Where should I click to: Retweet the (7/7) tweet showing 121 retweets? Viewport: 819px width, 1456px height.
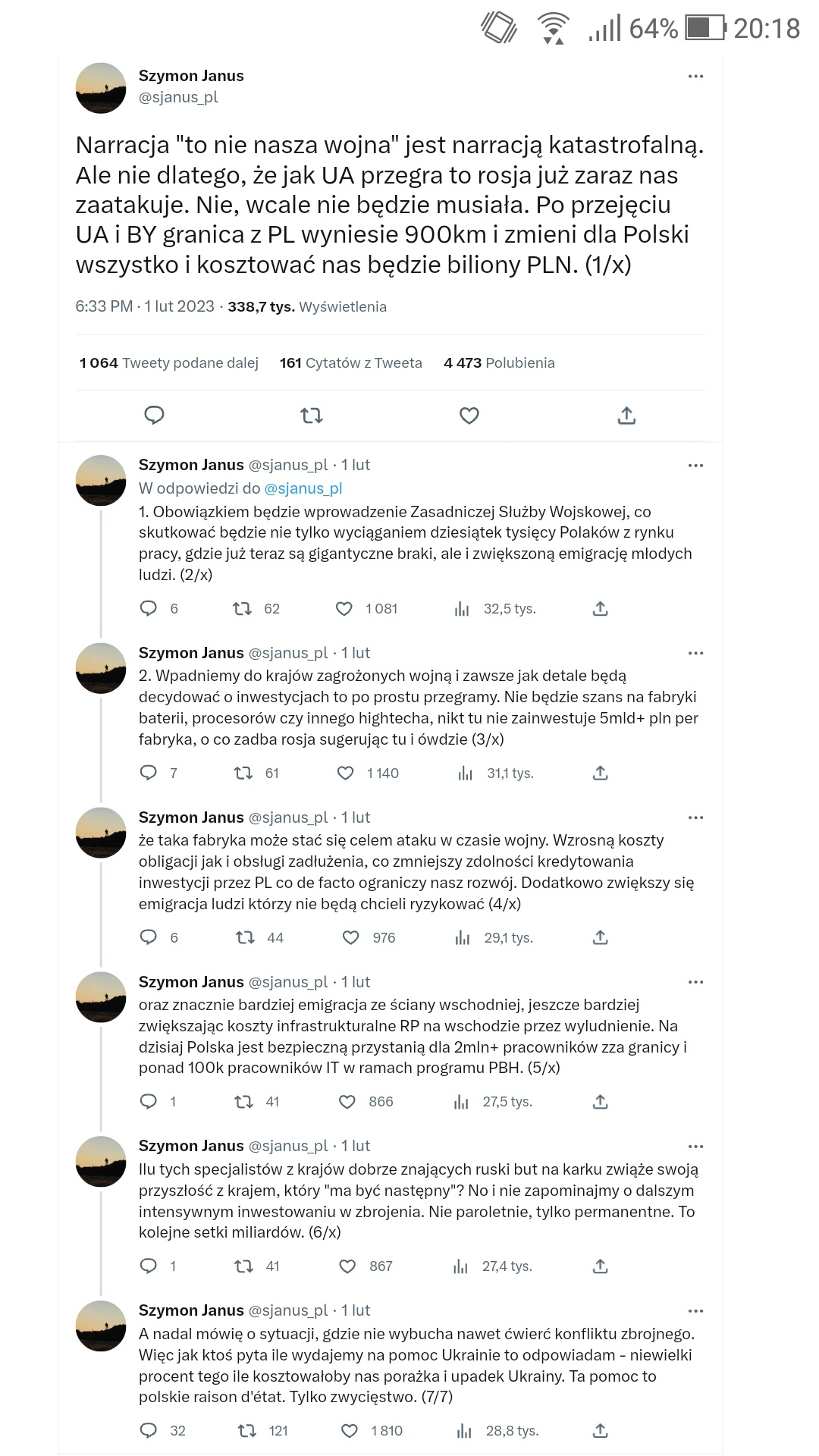(247, 1431)
